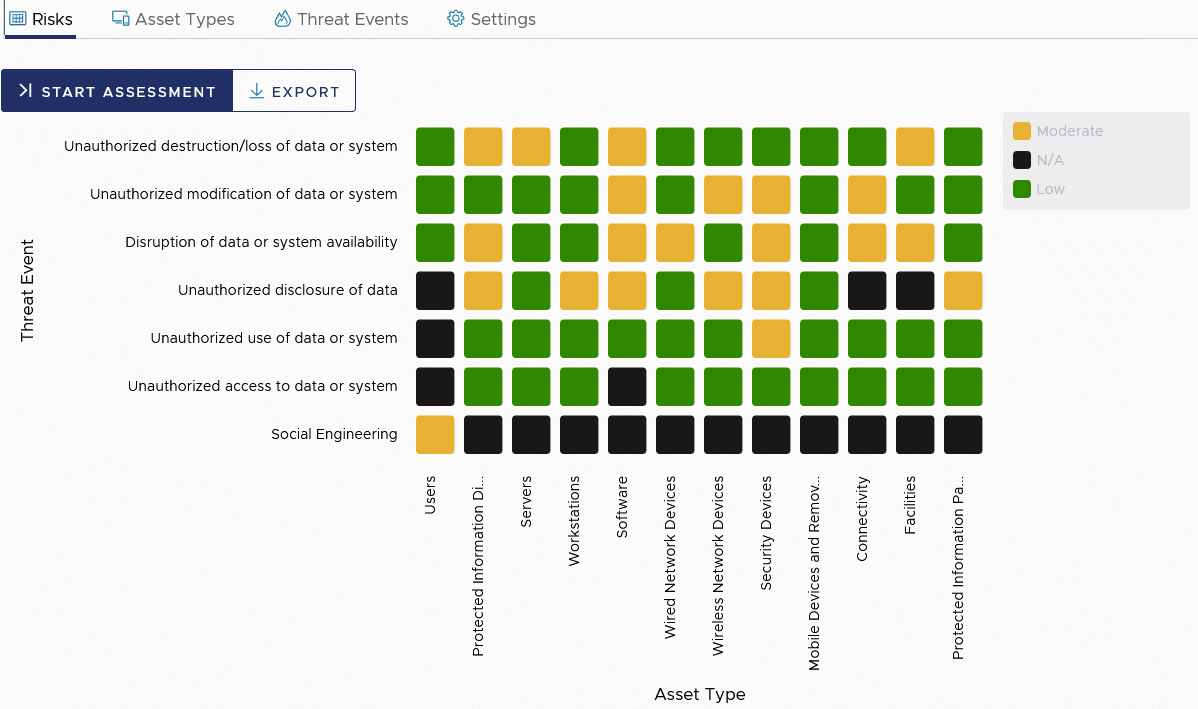The image size is (1198, 709).
Task: Click the EXPORT button
Action: tap(294, 91)
